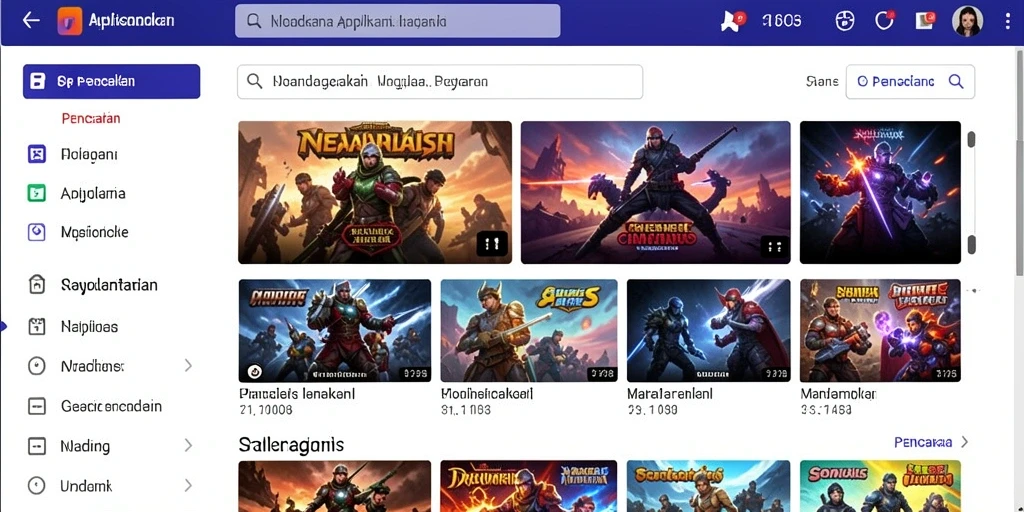
Task: Open the Manfamokar game thumbnail
Action: pyautogui.click(x=880, y=330)
